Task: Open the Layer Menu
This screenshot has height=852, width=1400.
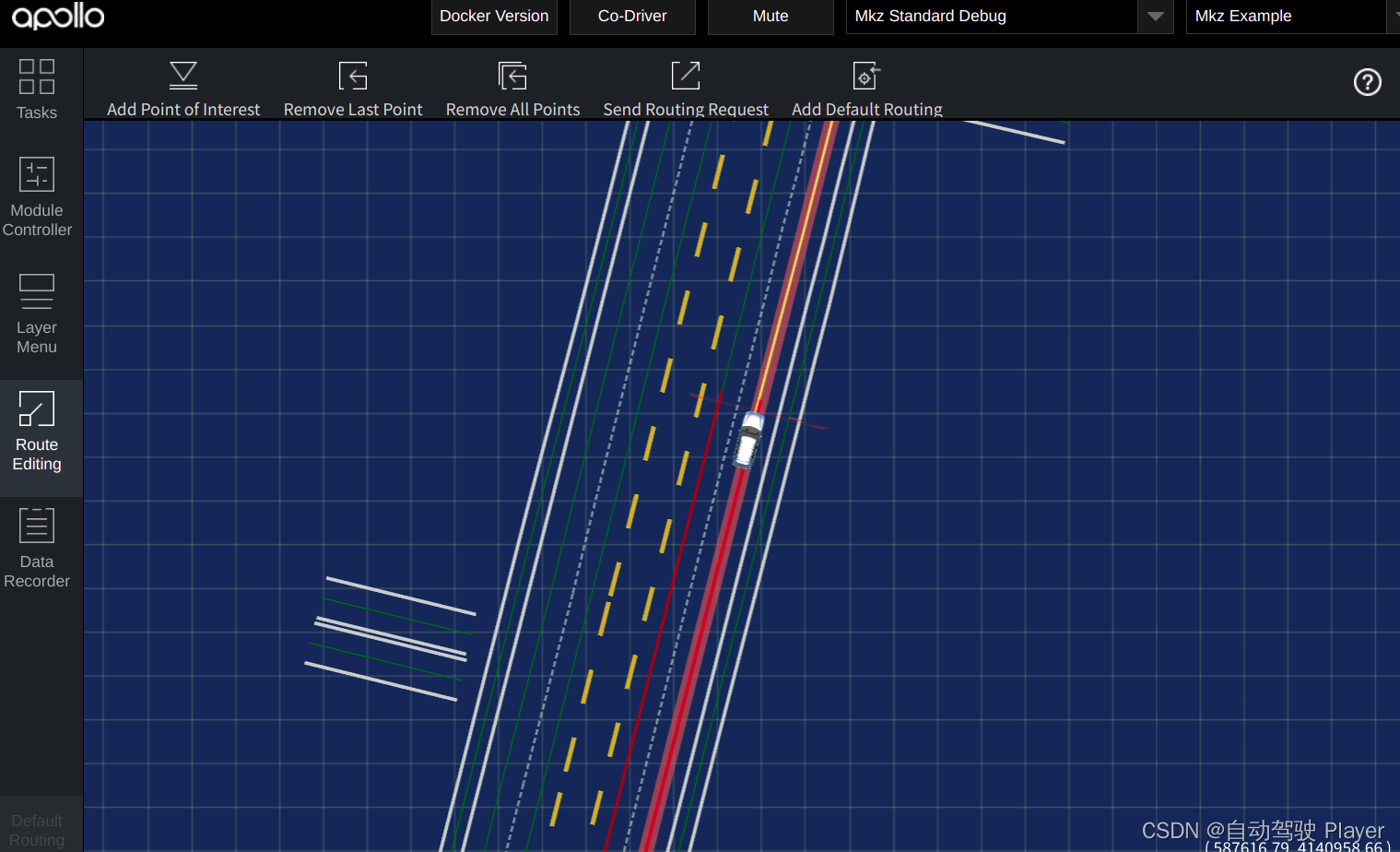Action: coord(36,314)
